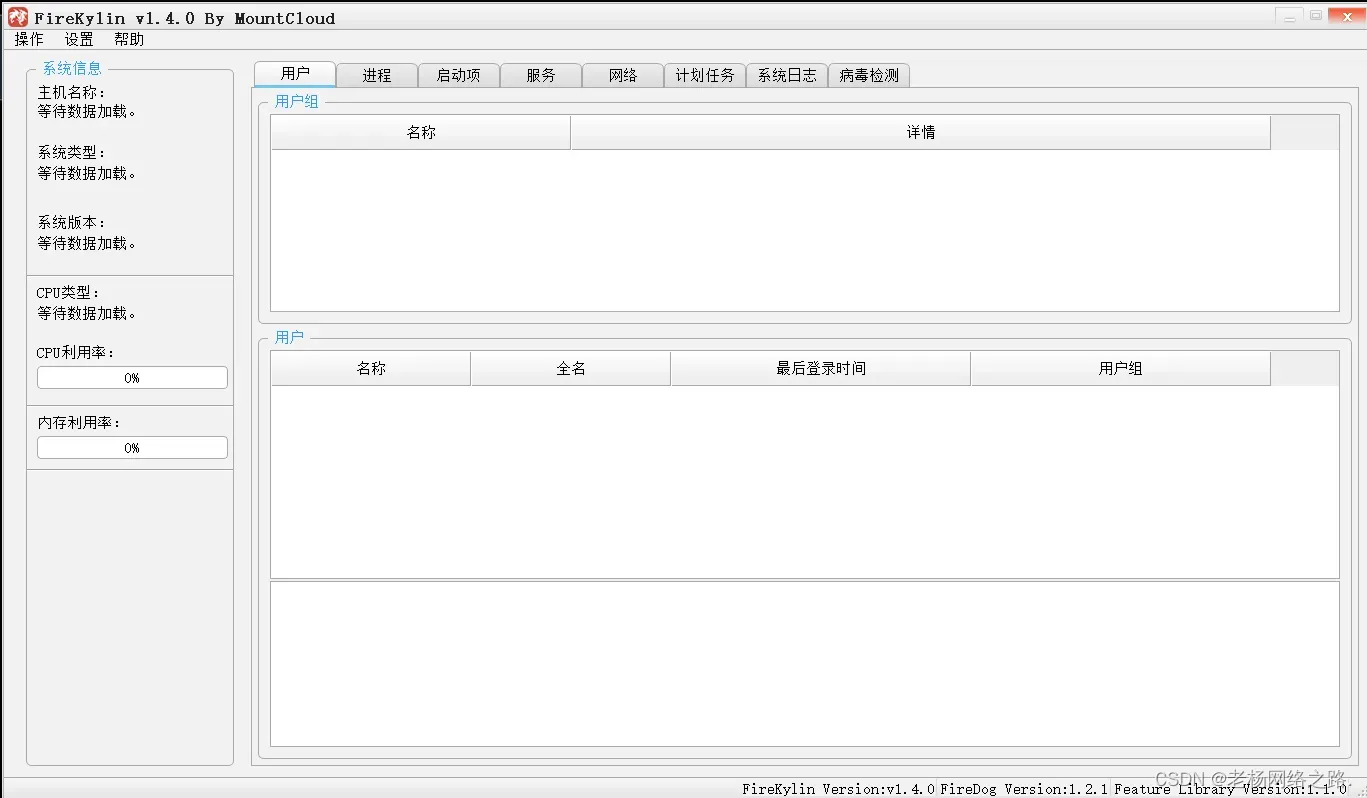Switch to the 服务 tab
This screenshot has width=1367, height=798.
coord(541,75)
